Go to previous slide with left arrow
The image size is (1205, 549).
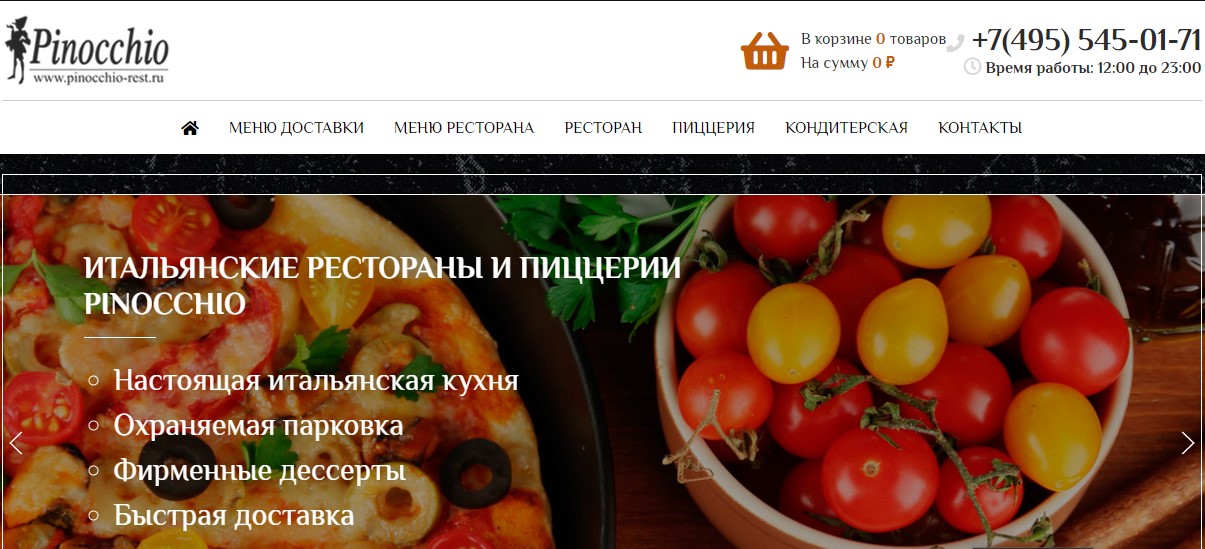[x=16, y=443]
